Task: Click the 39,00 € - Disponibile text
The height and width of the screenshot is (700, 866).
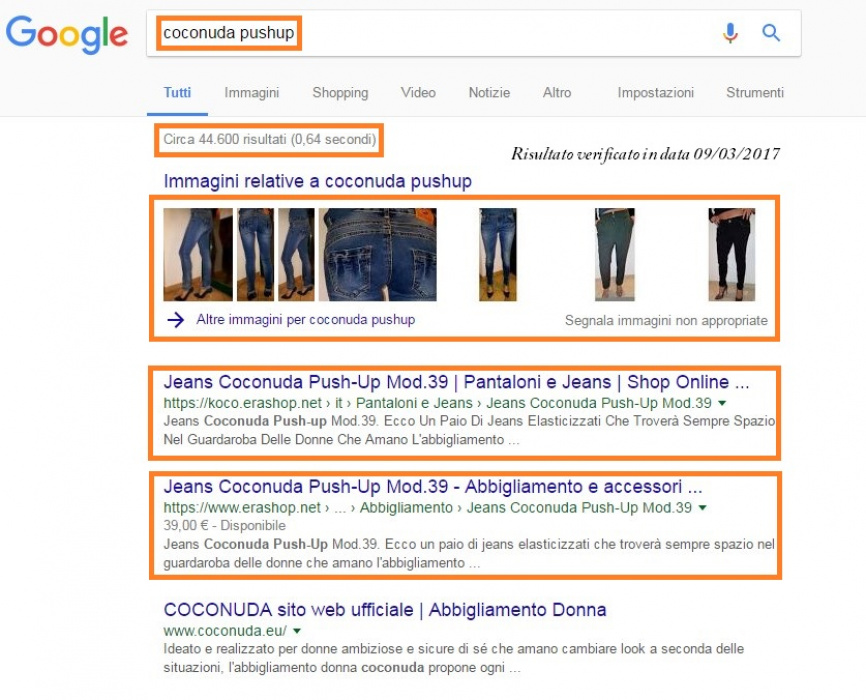Action: pos(224,525)
